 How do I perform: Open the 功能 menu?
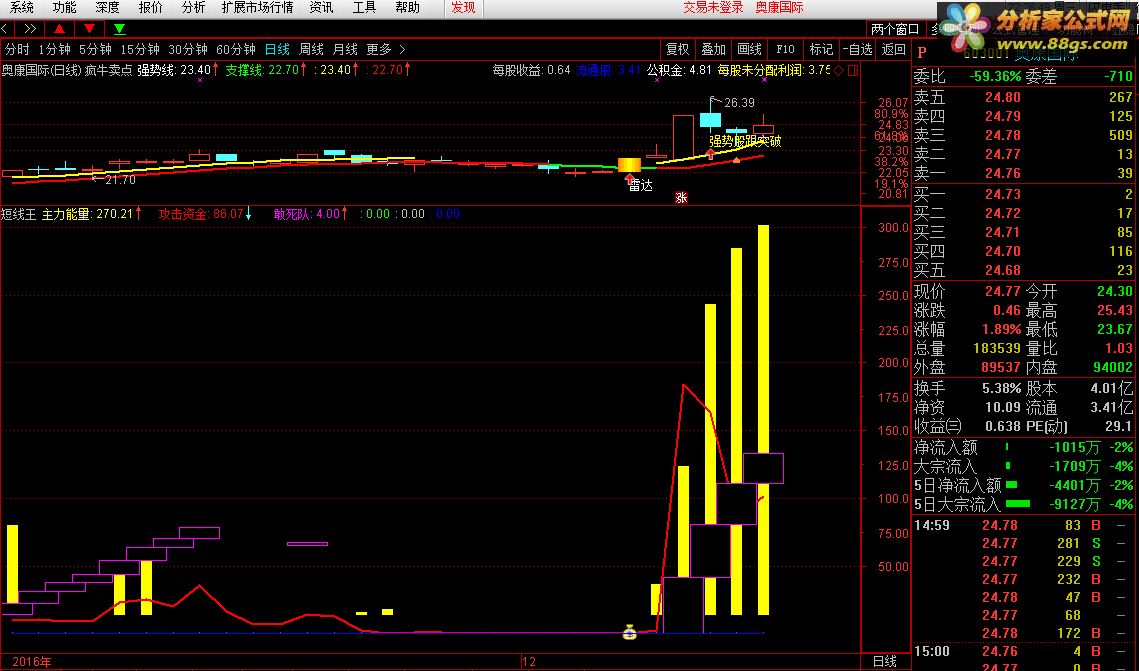click(65, 7)
